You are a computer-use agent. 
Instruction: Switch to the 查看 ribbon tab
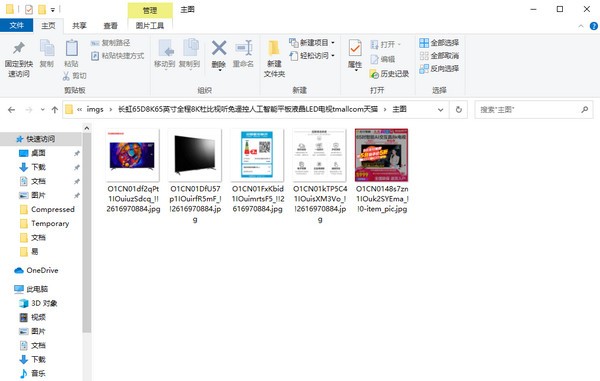click(x=110, y=26)
